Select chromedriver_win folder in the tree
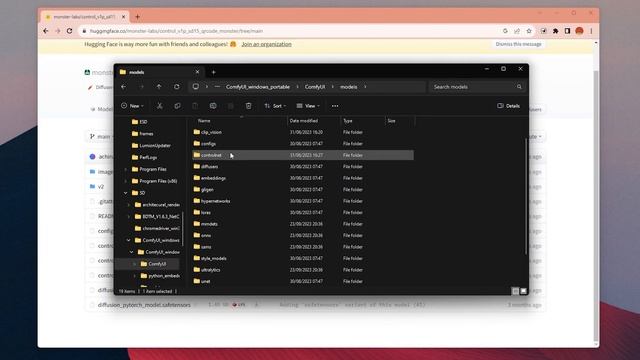Image resolution: width=640 pixels, height=360 pixels. (157, 228)
